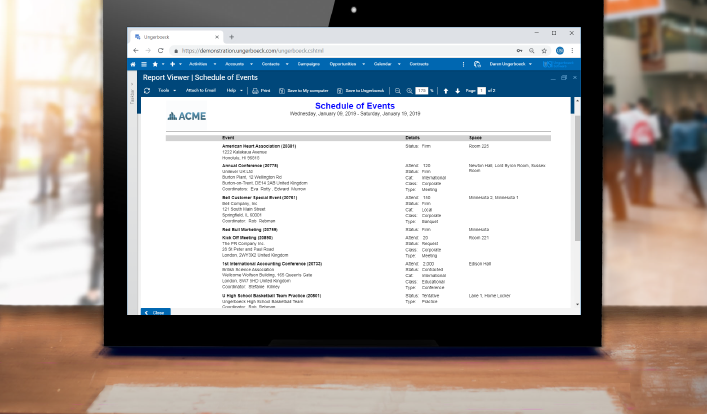Click the browser zoom magnifier in address bar
The height and width of the screenshot is (414, 707).
[532, 51]
